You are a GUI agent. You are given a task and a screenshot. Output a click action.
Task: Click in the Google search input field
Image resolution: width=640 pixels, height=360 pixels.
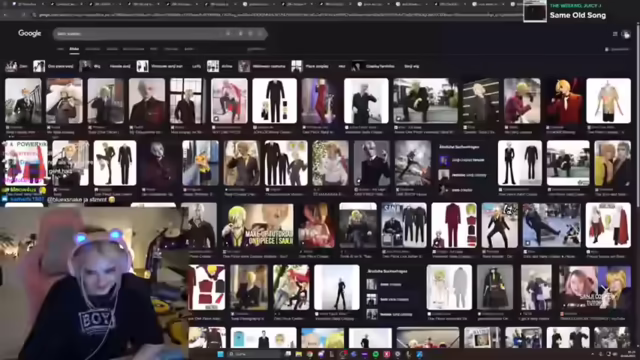pyautogui.click(x=139, y=33)
